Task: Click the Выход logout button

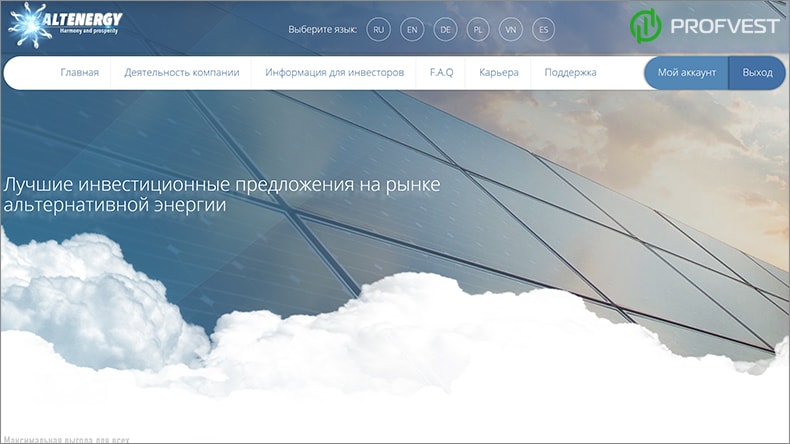Action: (x=757, y=73)
